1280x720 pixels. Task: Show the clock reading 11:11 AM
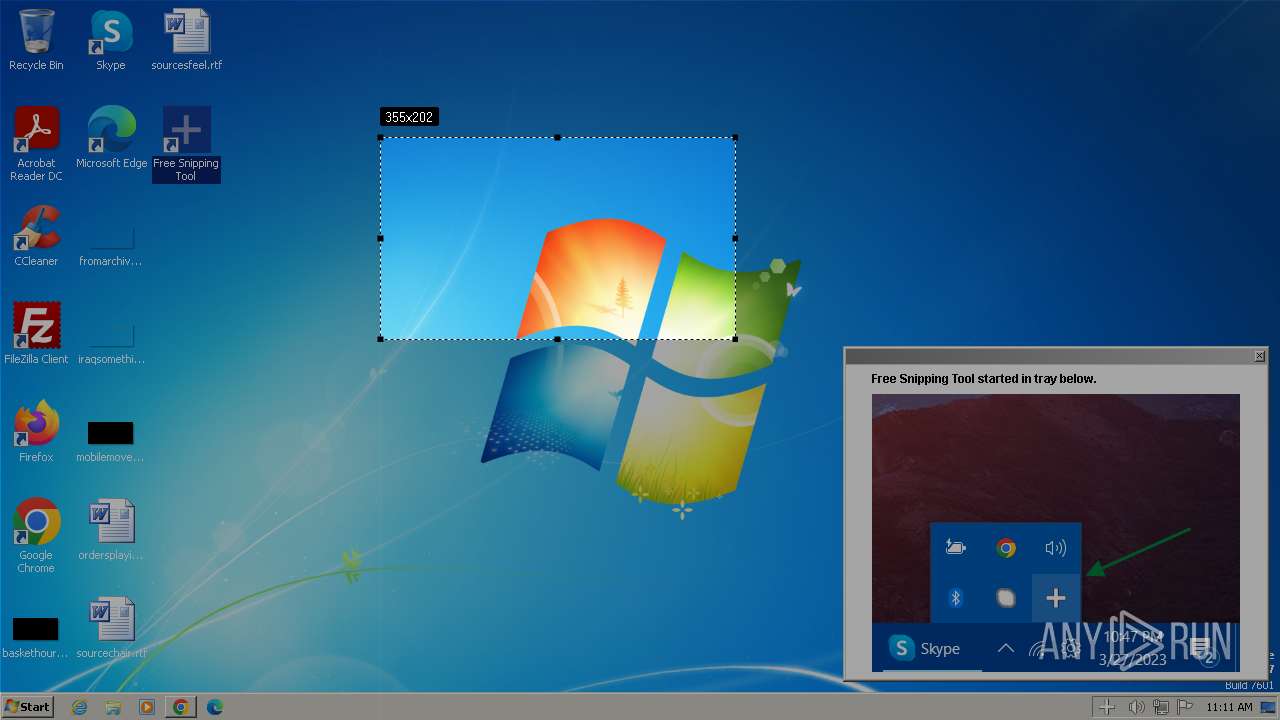tap(1229, 707)
